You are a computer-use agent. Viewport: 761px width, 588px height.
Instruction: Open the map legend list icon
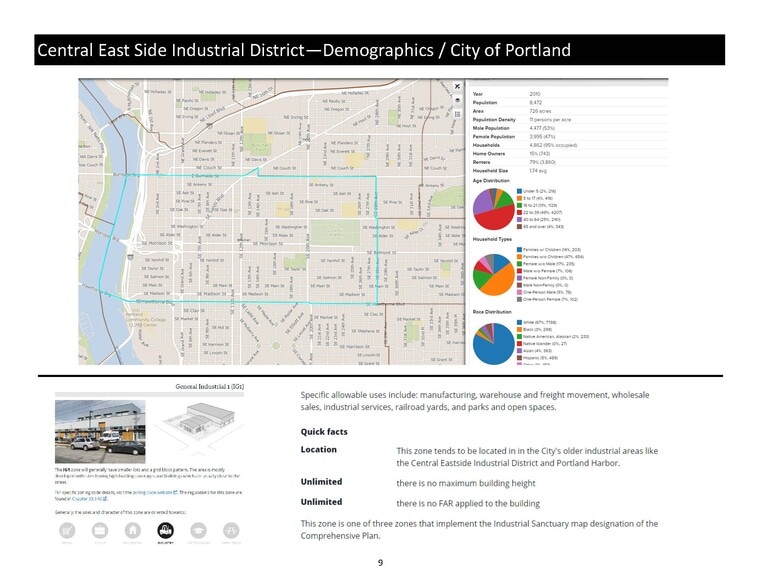[457, 114]
